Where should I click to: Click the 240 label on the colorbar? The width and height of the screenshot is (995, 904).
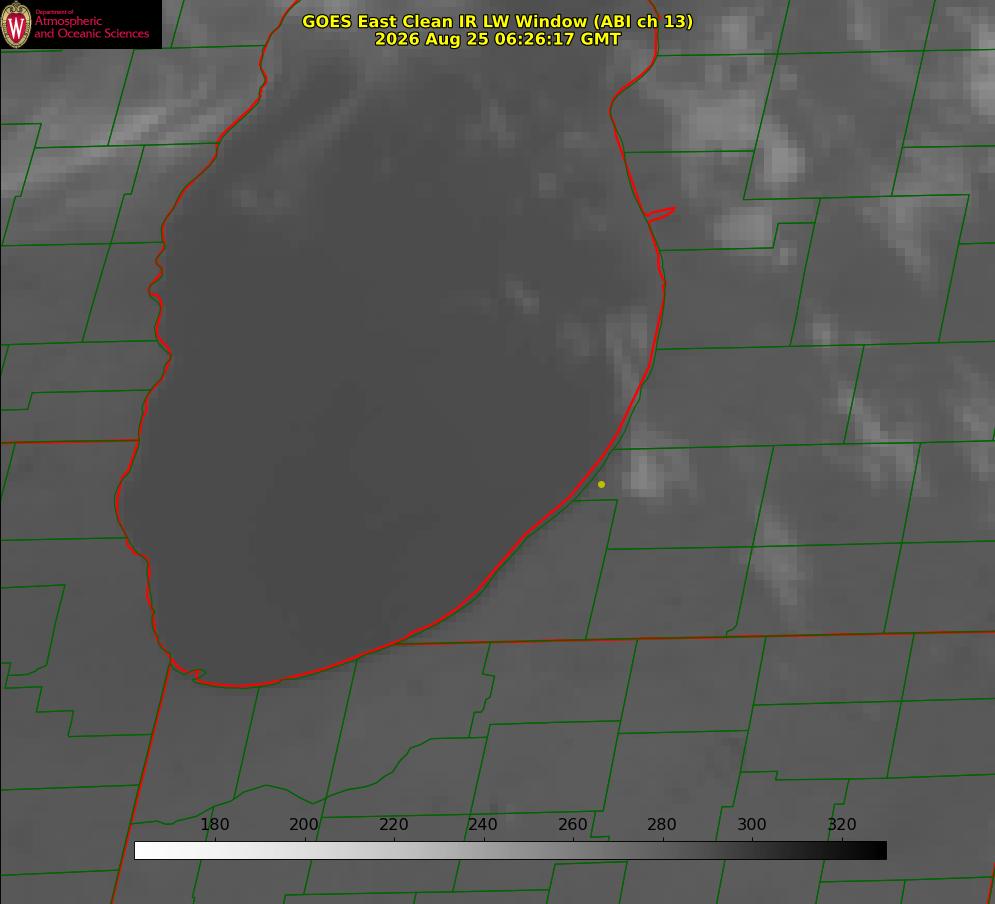click(x=483, y=824)
